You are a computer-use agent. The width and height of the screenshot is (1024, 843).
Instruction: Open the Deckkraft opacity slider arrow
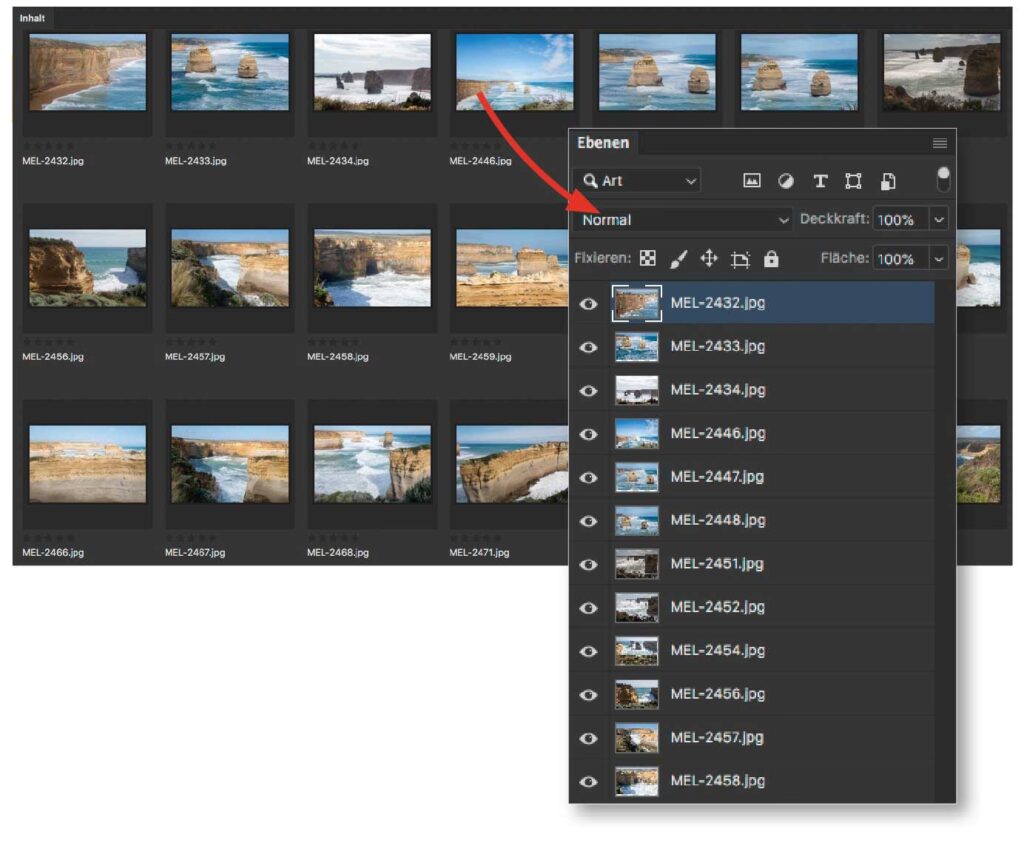pyautogui.click(x=938, y=219)
